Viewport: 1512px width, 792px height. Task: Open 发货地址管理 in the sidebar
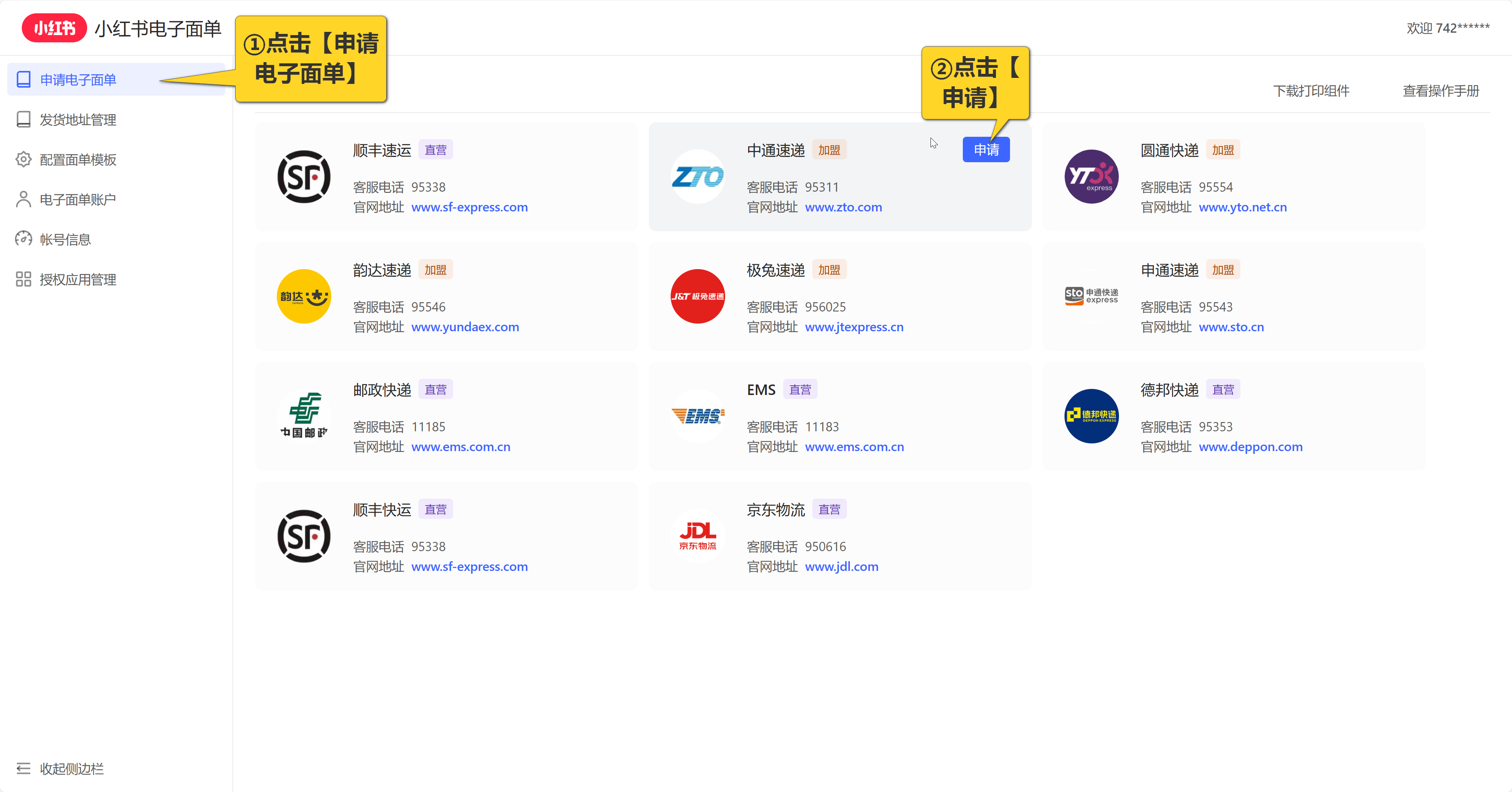pos(77,120)
